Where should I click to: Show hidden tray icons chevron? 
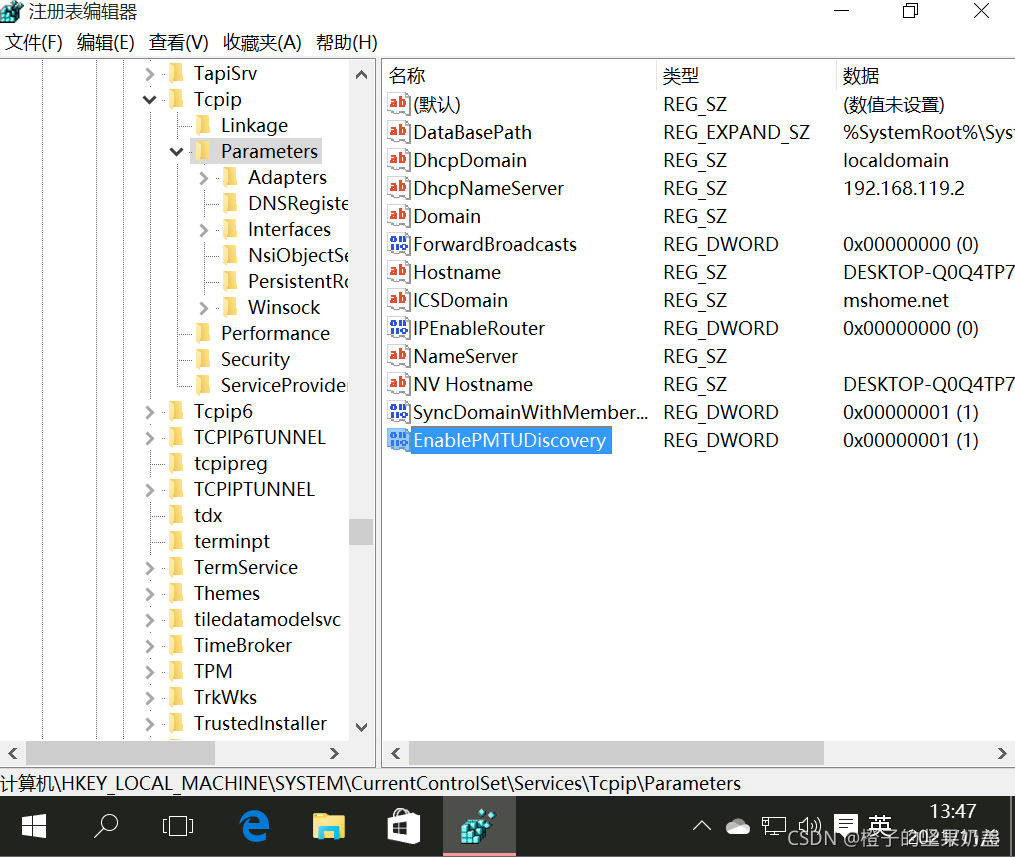click(x=702, y=826)
